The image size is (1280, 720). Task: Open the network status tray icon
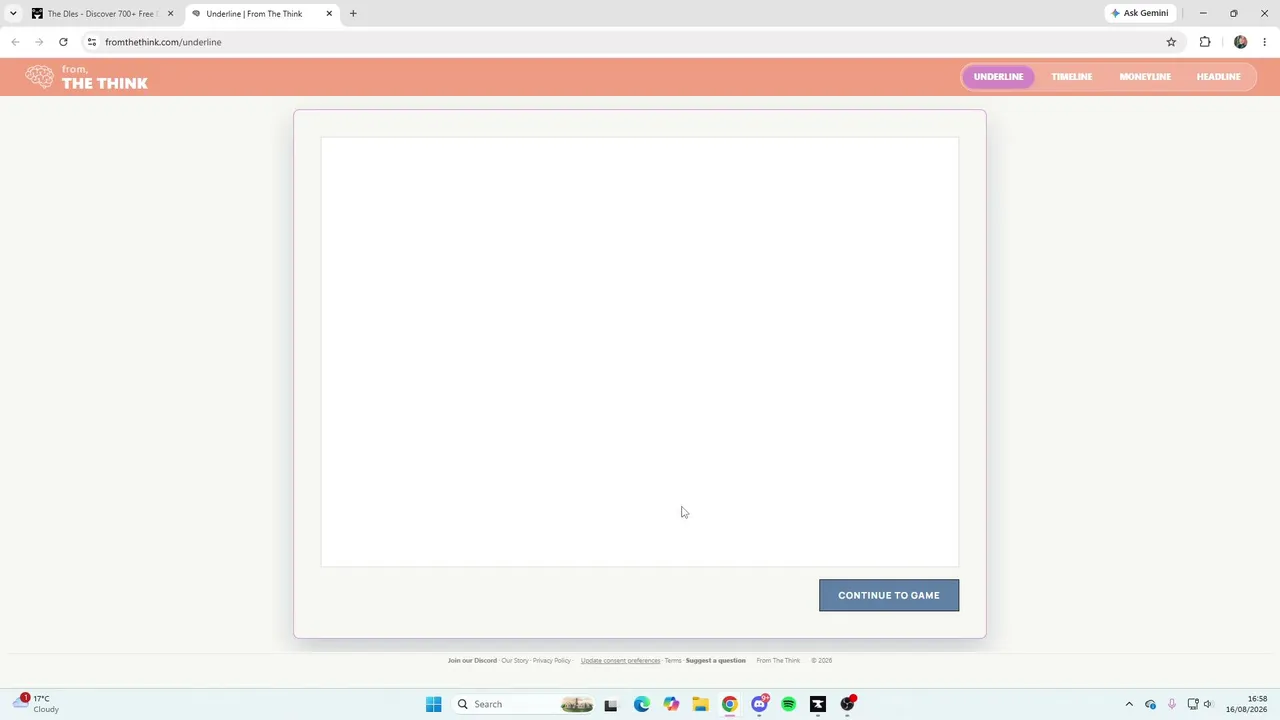[x=1193, y=704]
